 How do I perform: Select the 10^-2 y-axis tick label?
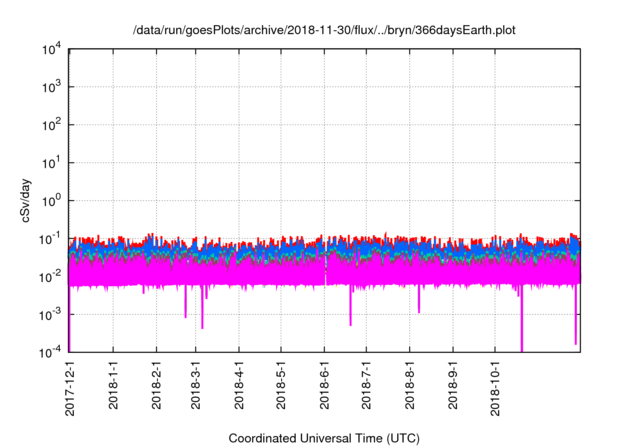[x=50, y=276]
